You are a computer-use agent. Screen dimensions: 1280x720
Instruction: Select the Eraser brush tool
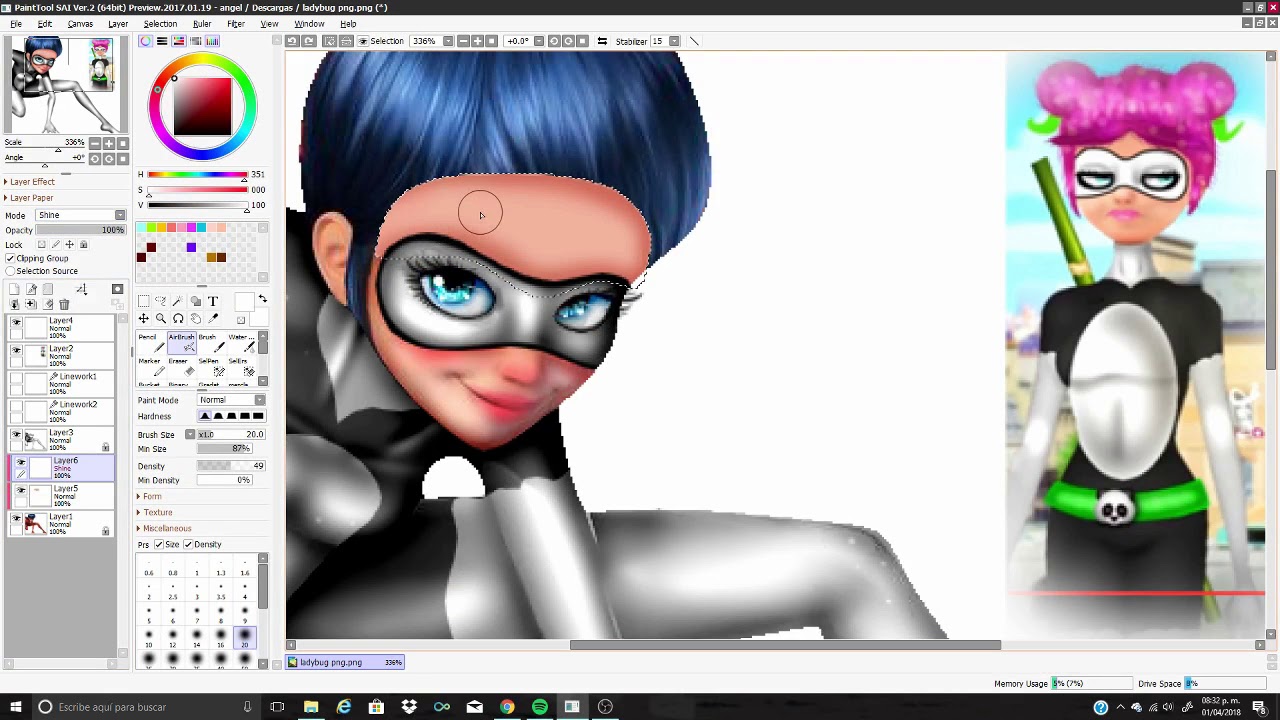coord(181,368)
